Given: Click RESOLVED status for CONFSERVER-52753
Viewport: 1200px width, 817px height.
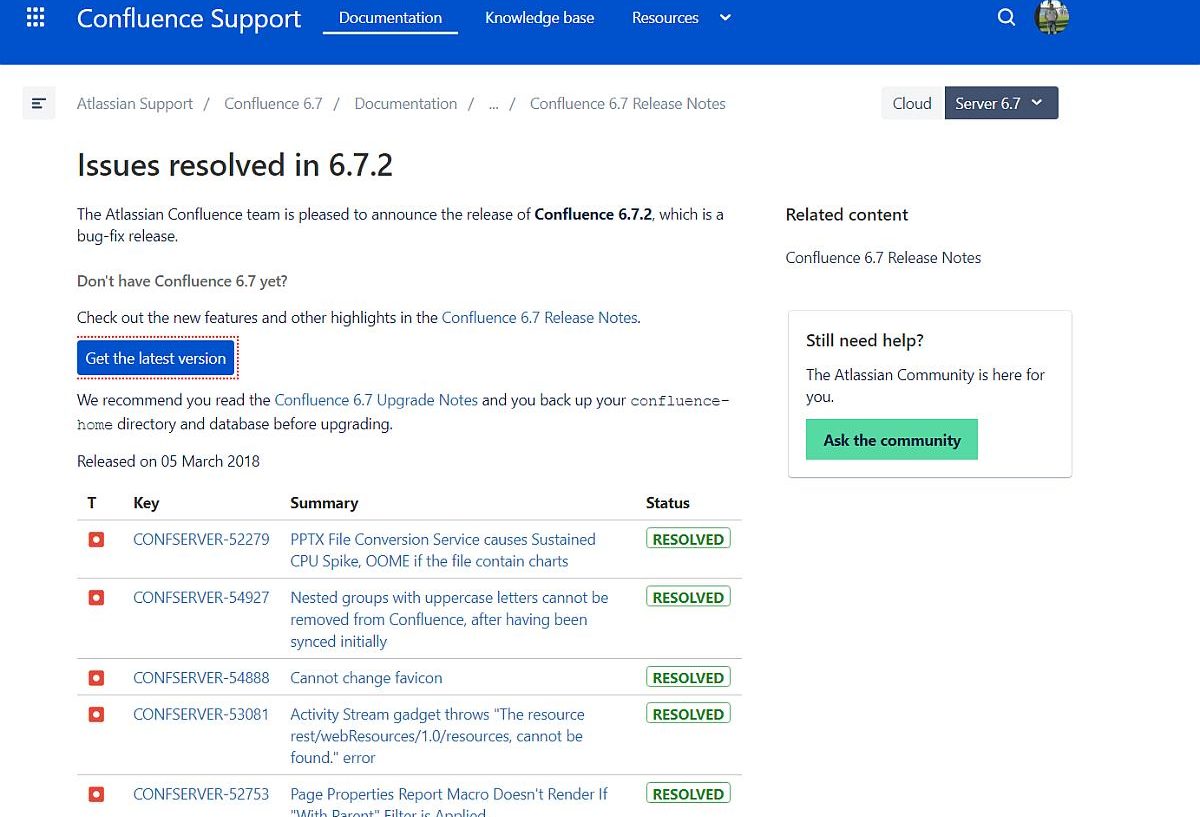Looking at the screenshot, I should [688, 794].
